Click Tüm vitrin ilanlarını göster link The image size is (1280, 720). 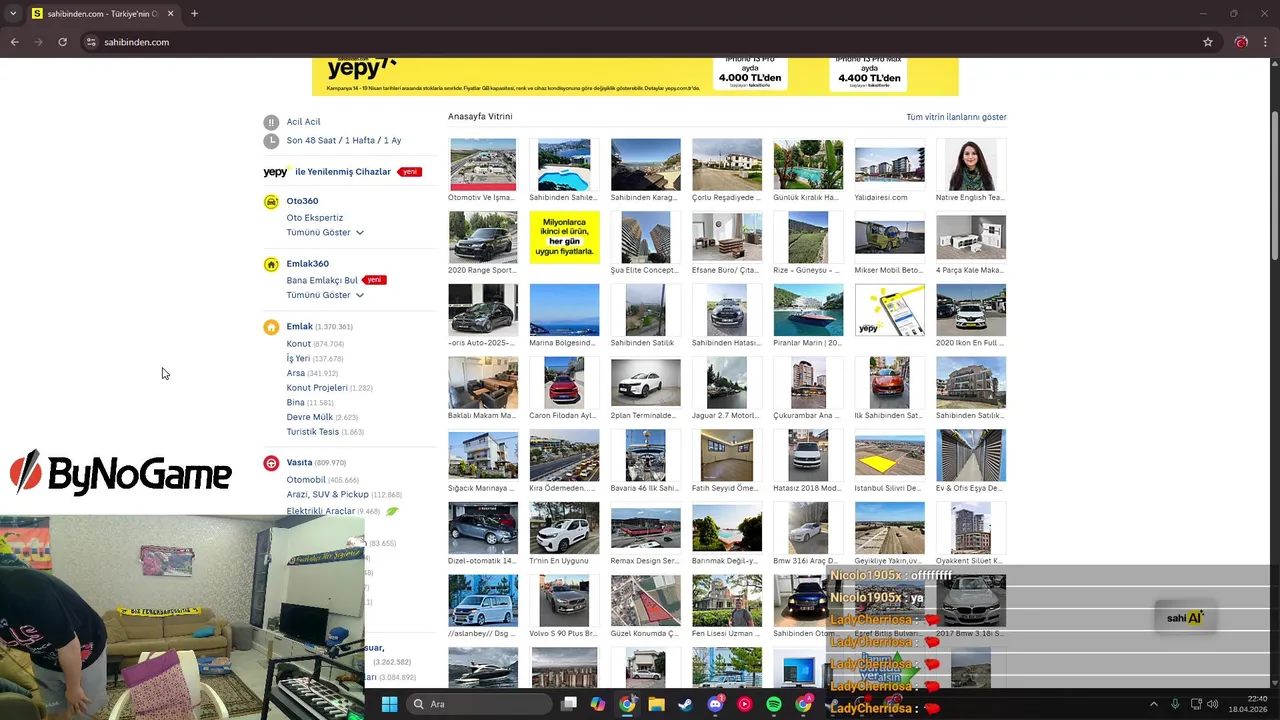pyautogui.click(x=956, y=117)
